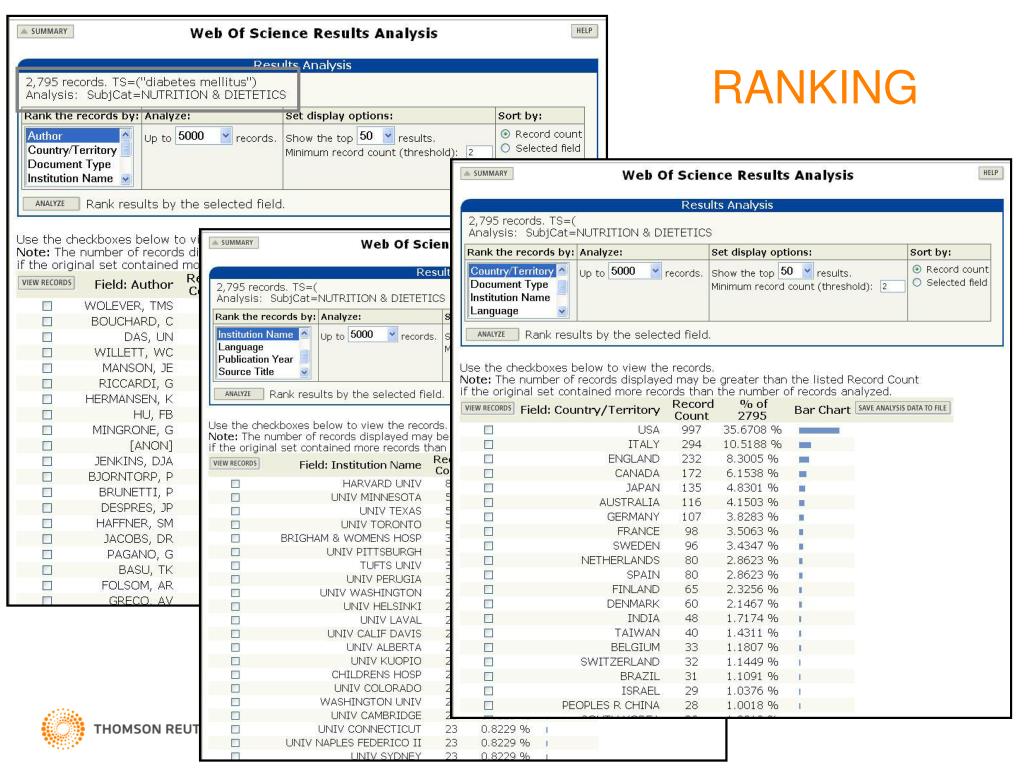
Task: Check the ENGLAND checkbox
Action: [488, 458]
